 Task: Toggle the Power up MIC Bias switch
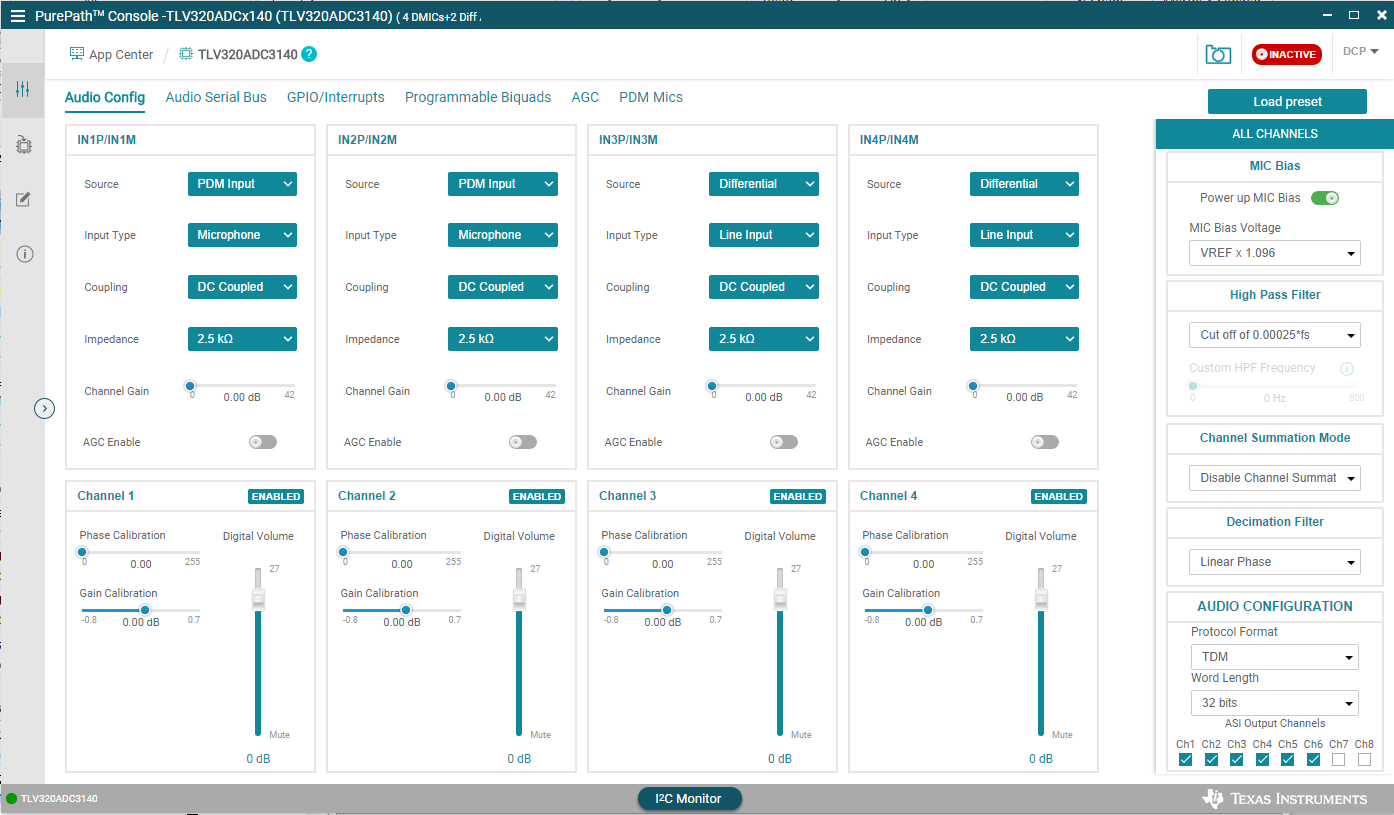click(x=1325, y=198)
